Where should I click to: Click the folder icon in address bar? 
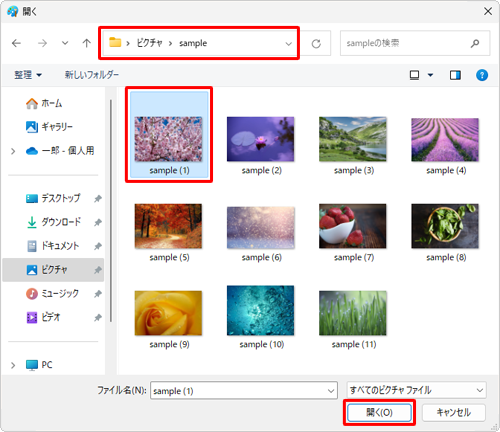[115, 42]
